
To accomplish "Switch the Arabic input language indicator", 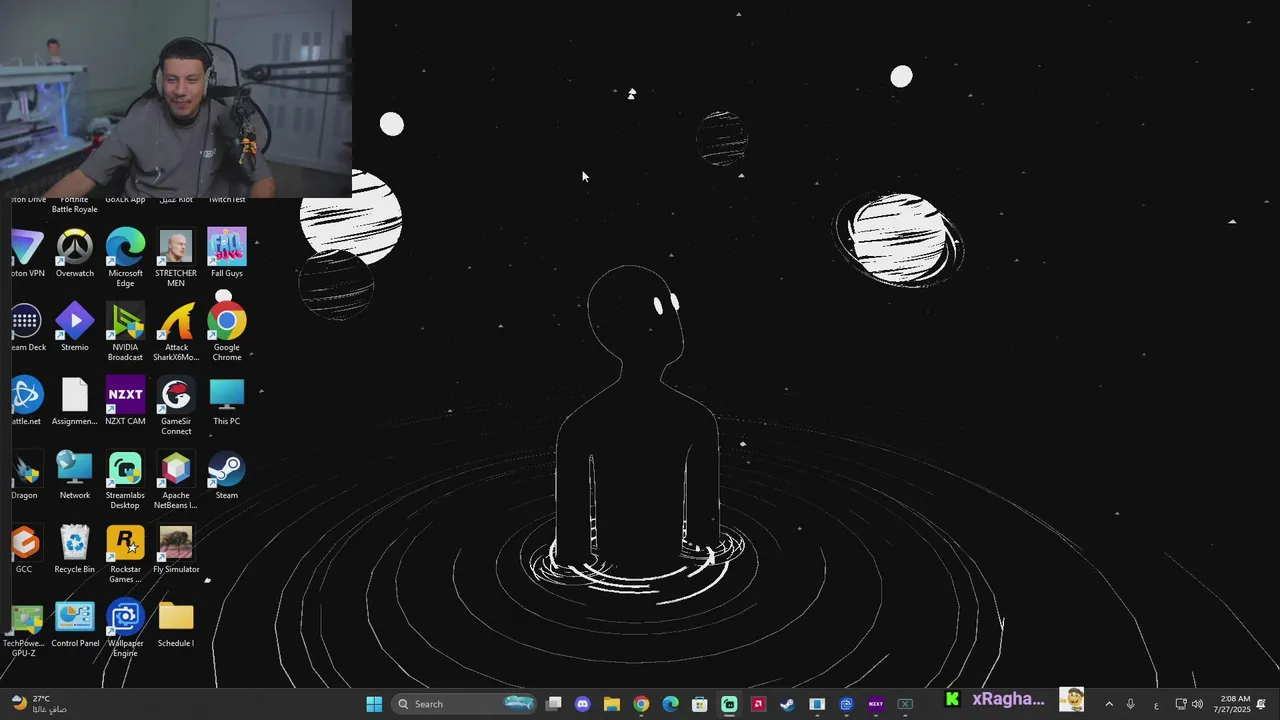I will (1156, 705).
